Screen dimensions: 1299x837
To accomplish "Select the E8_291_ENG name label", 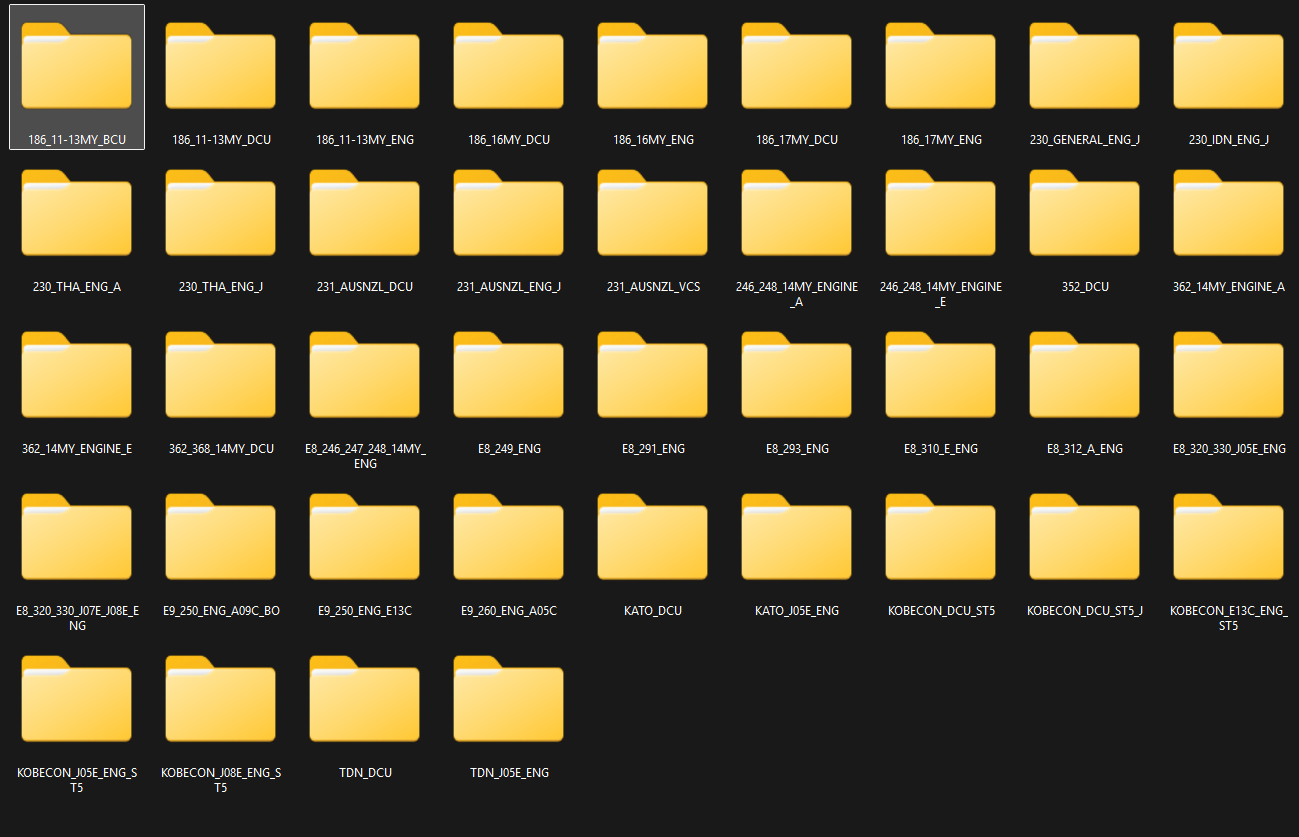I will [653, 449].
